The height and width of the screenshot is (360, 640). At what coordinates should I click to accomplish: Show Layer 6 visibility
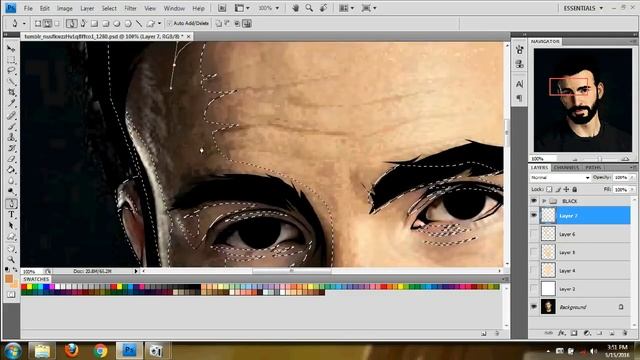[x=533, y=234]
